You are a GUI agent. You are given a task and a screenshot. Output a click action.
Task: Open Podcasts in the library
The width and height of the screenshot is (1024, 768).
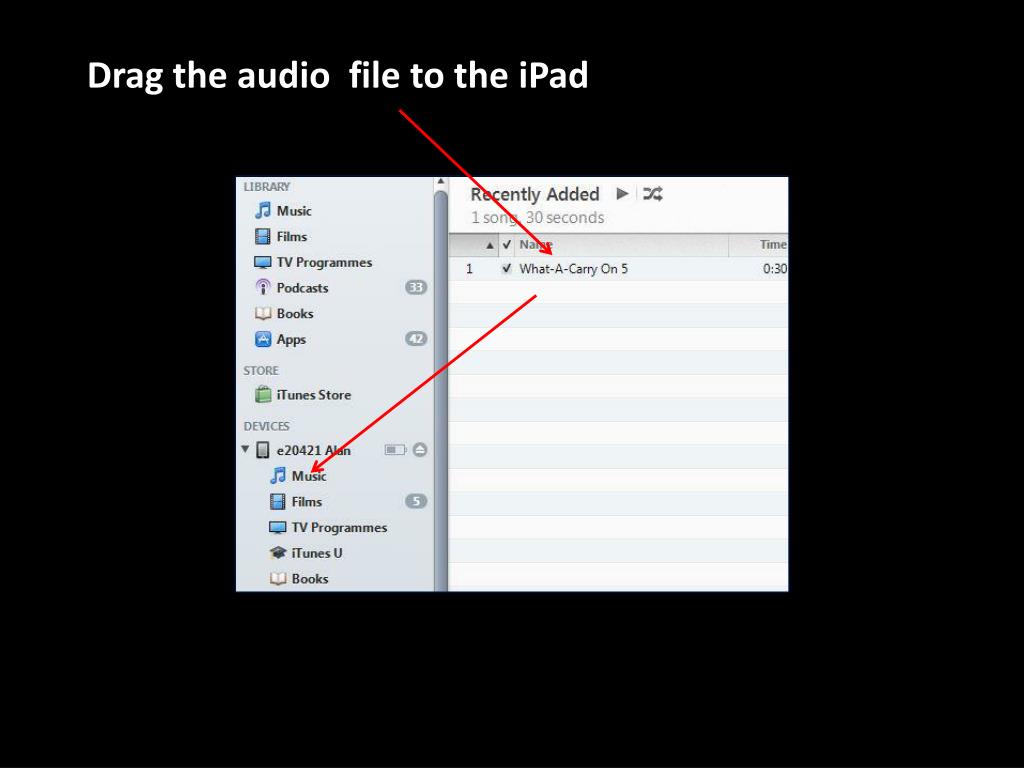[291, 288]
